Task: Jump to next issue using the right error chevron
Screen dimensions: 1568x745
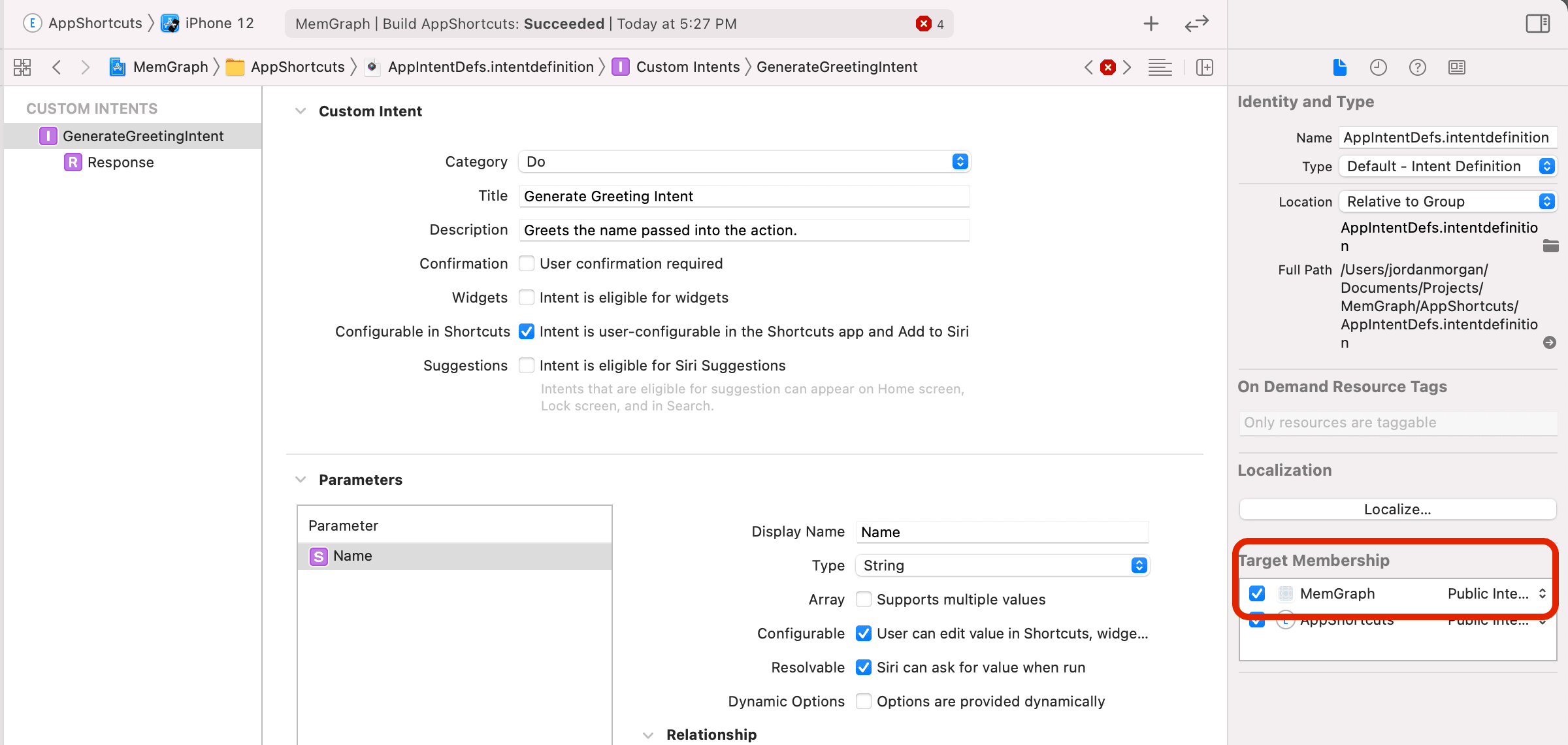Action: [1128, 67]
